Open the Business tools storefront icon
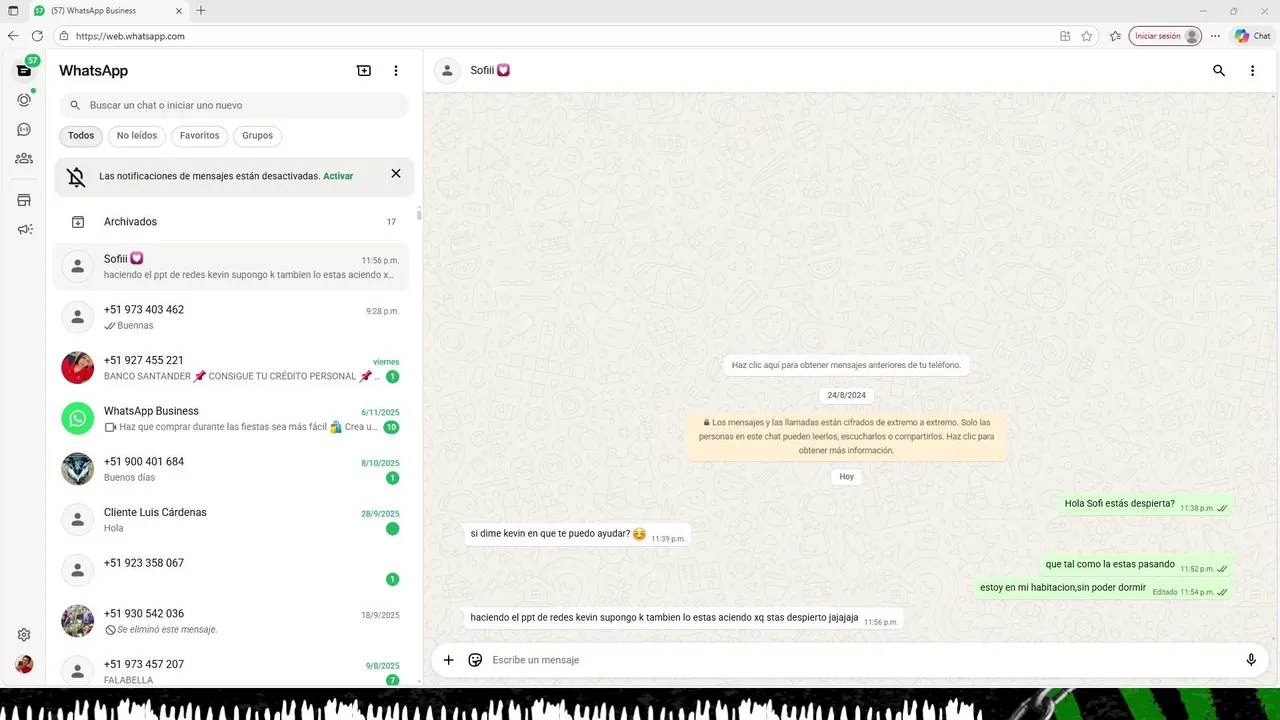Screen dimensions: 1280x720 pyautogui.click(x=24, y=200)
